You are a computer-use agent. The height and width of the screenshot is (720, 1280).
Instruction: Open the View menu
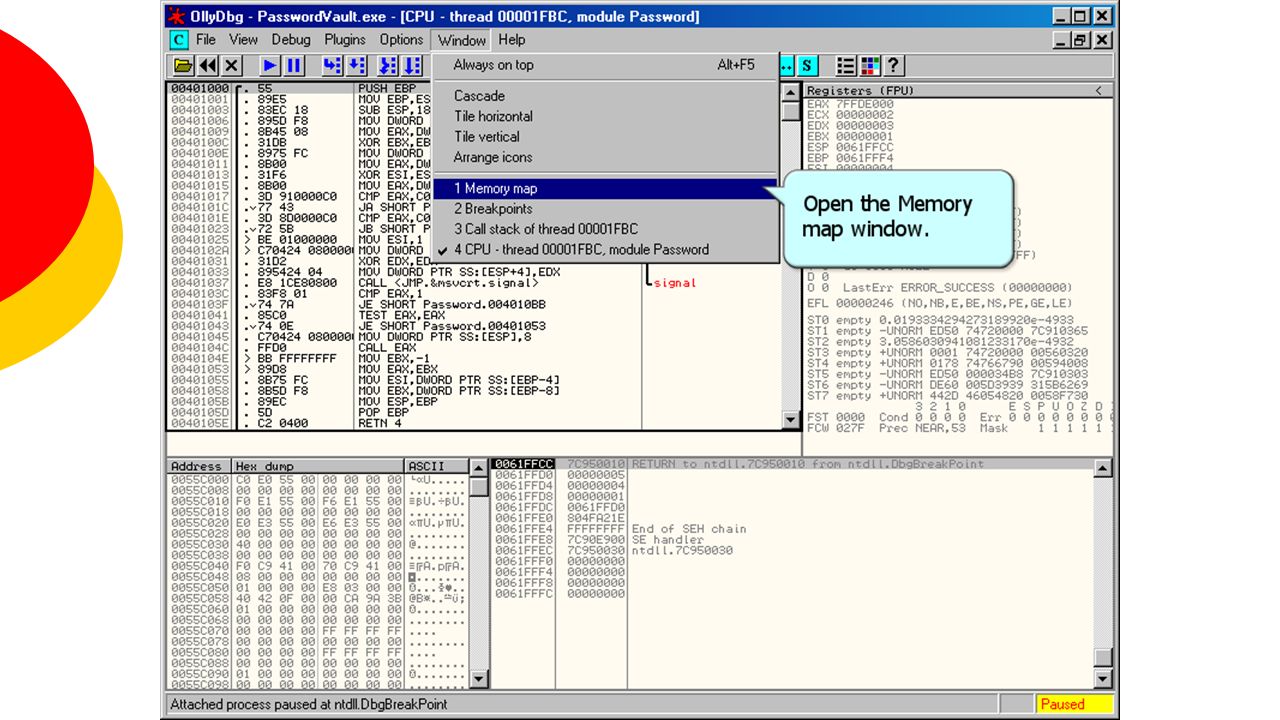[x=243, y=40]
